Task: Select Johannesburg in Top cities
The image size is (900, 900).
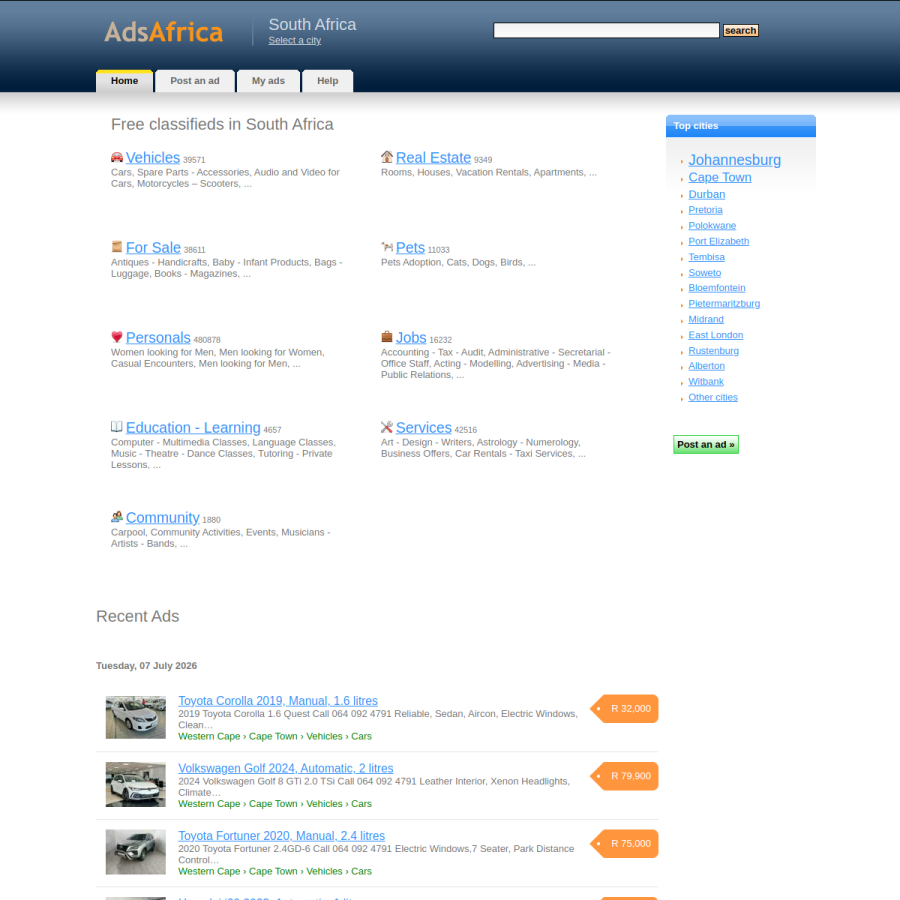Action: coord(735,160)
